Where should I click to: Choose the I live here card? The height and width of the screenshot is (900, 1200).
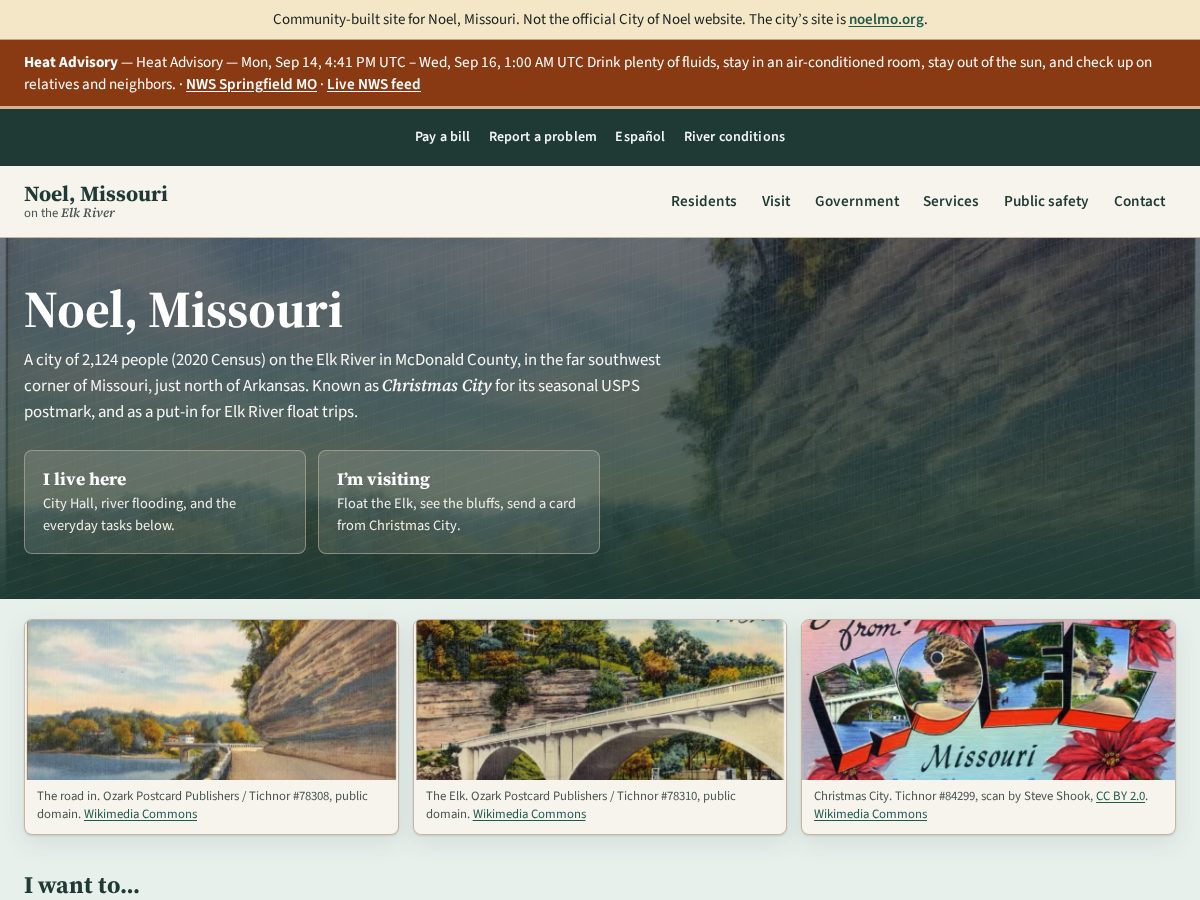tap(165, 502)
